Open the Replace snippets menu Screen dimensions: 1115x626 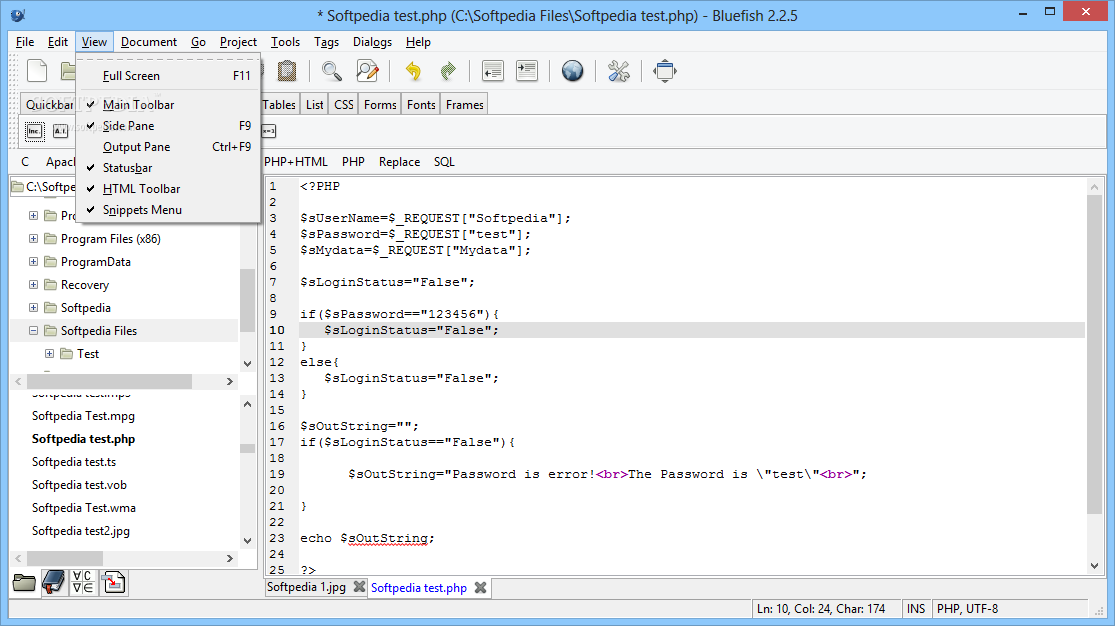click(x=400, y=162)
